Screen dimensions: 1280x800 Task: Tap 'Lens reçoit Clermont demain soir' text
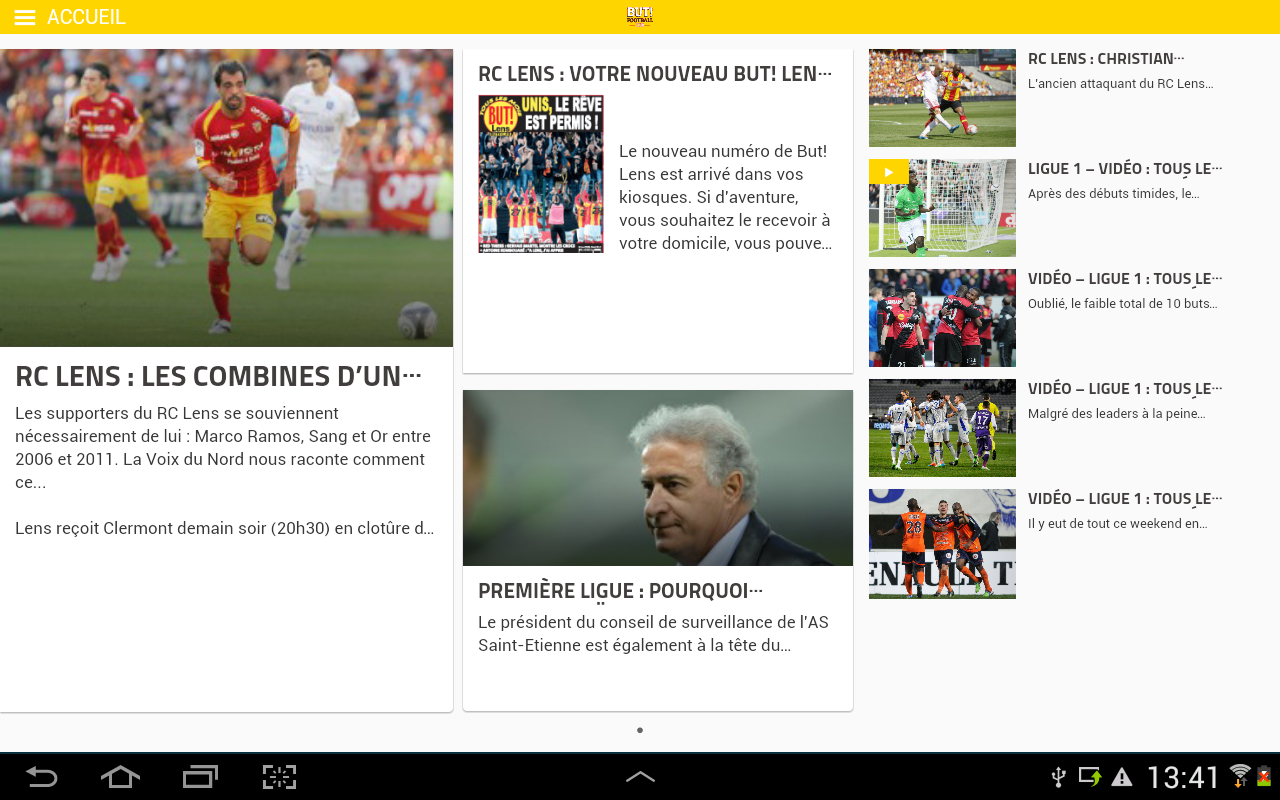[225, 528]
